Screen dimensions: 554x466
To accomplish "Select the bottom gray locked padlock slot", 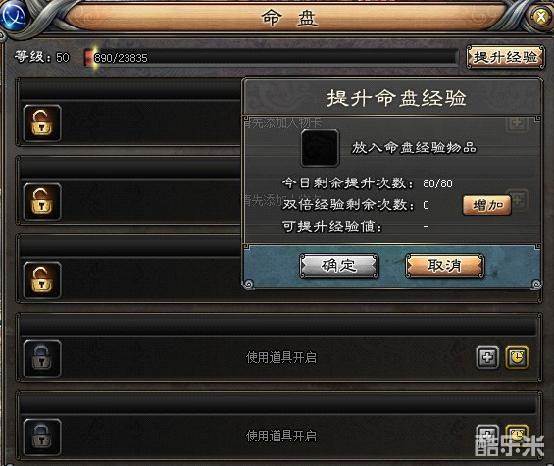I will [x=42, y=437].
